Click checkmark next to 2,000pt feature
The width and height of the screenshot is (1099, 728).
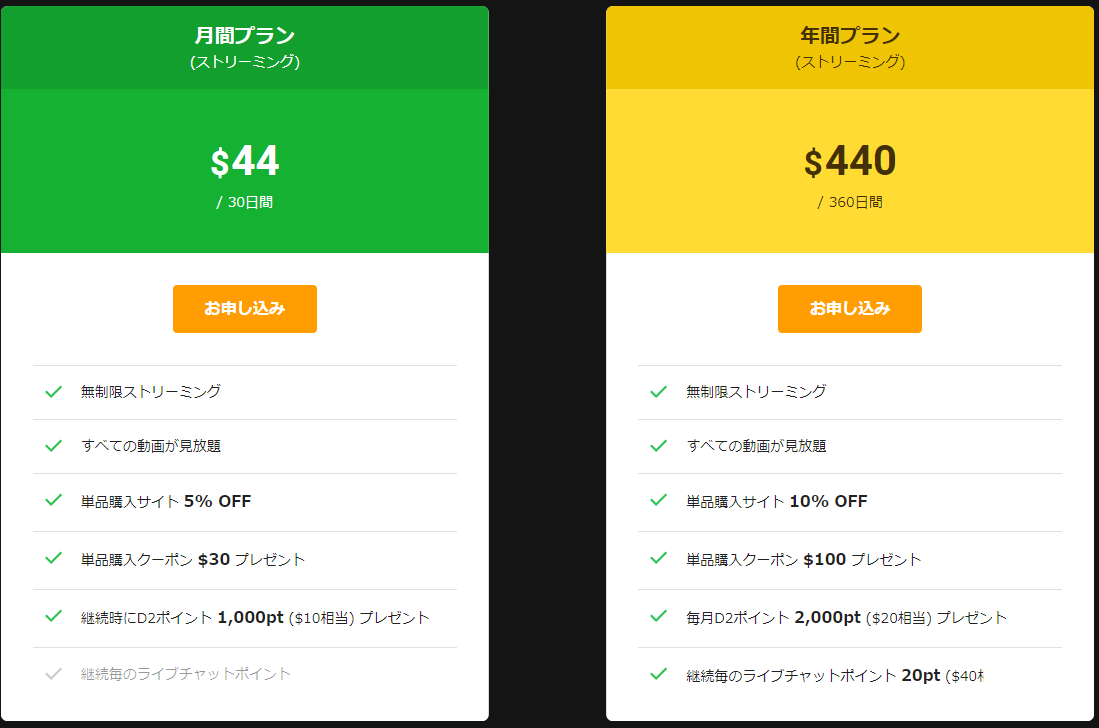pos(658,616)
